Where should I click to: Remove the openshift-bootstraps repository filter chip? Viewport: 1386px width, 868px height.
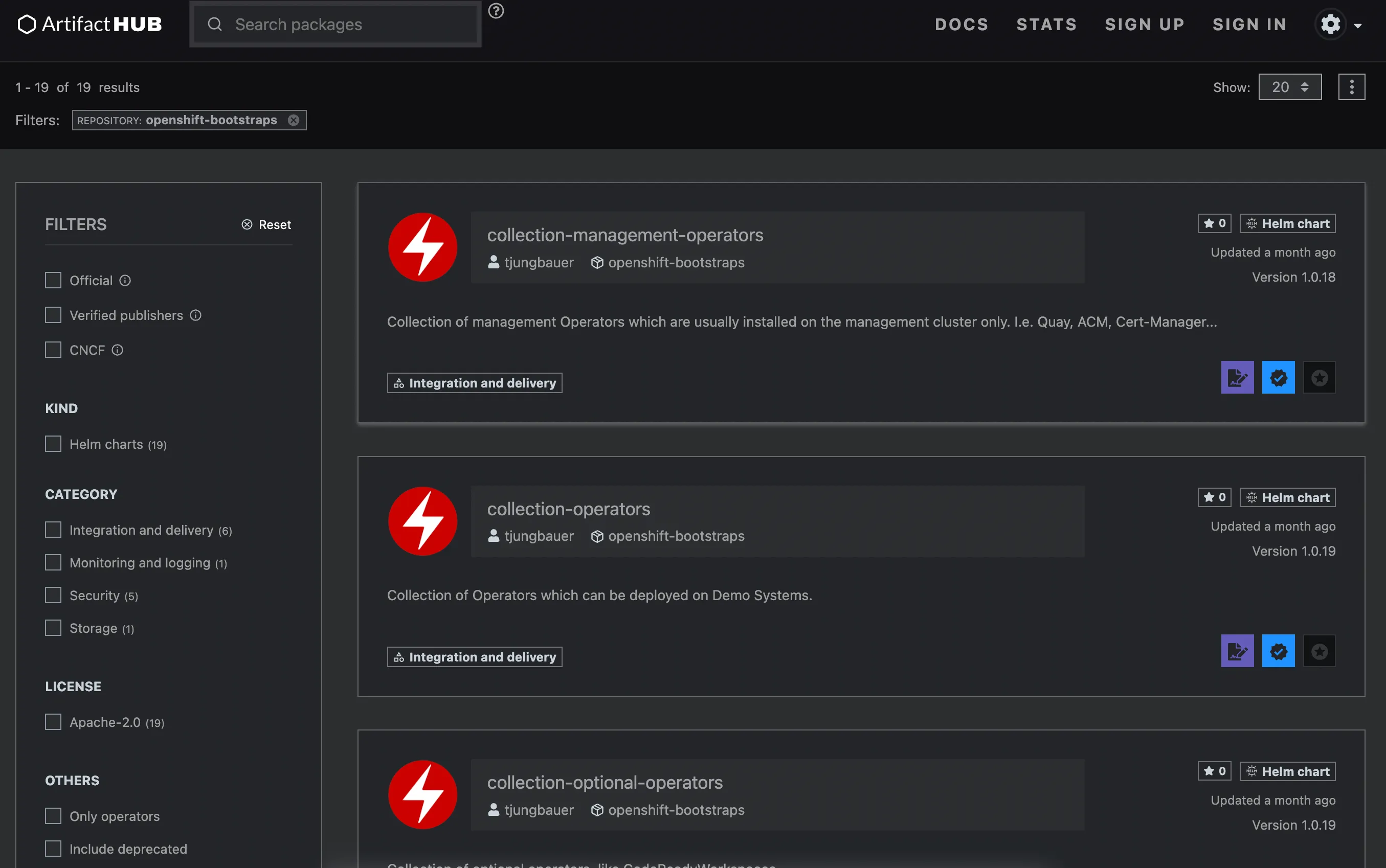(294, 120)
